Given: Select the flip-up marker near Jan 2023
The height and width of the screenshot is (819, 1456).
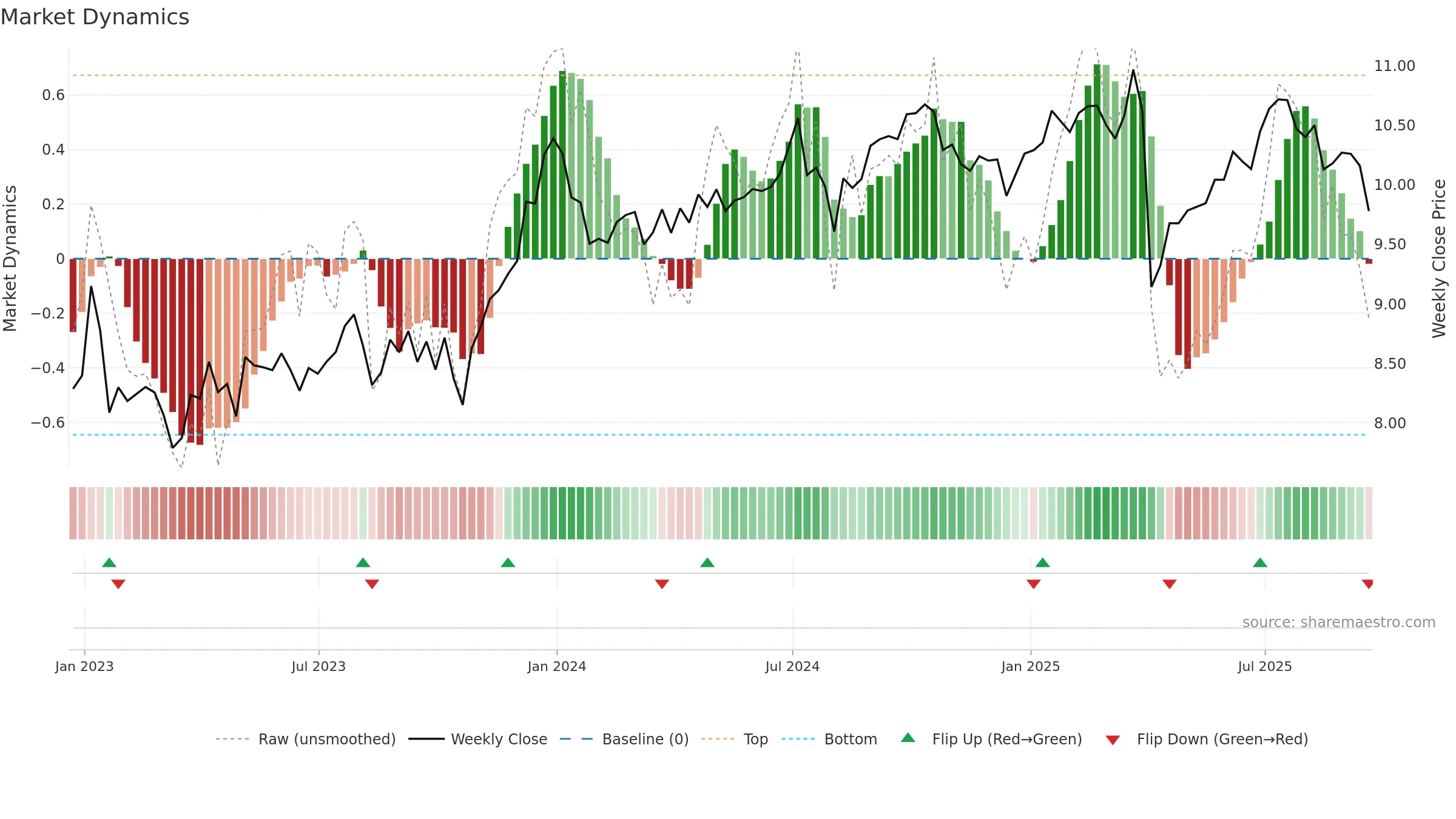Looking at the screenshot, I should click(109, 562).
